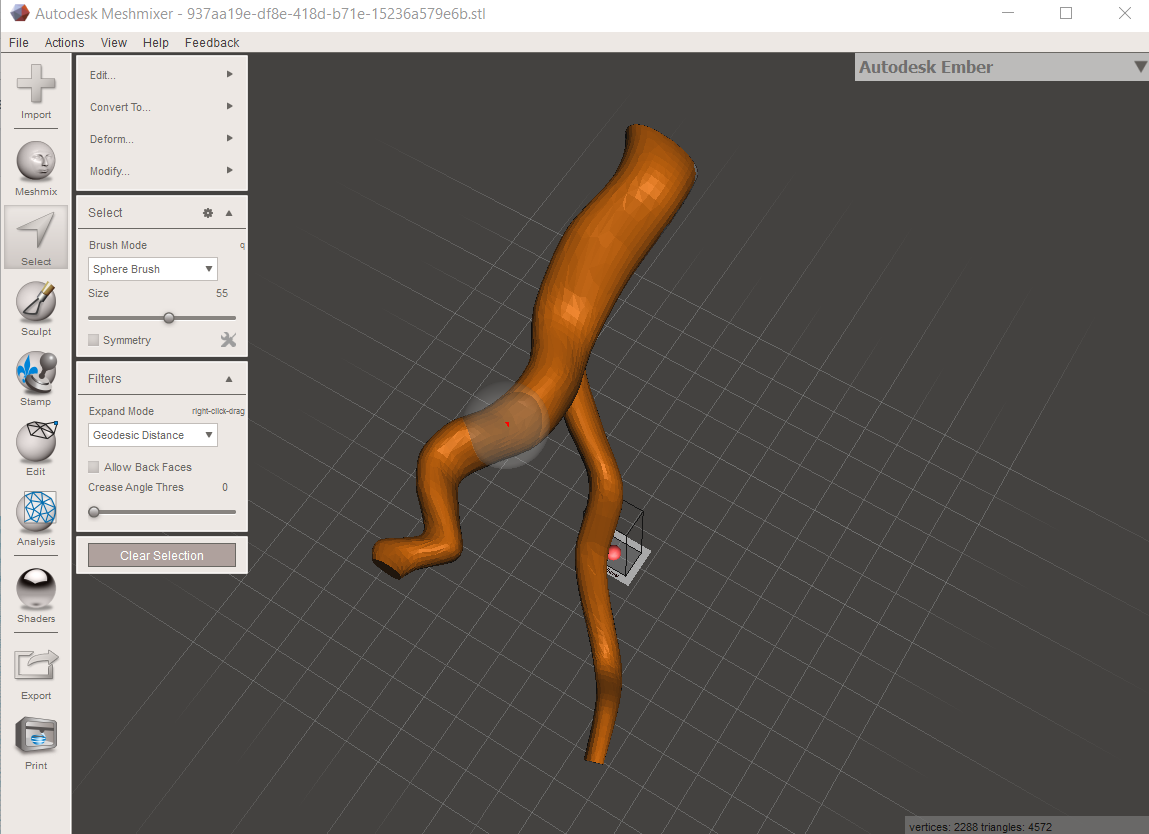1149x834 pixels.
Task: Enable Allow Back Faces checkbox
Action: [x=94, y=467]
